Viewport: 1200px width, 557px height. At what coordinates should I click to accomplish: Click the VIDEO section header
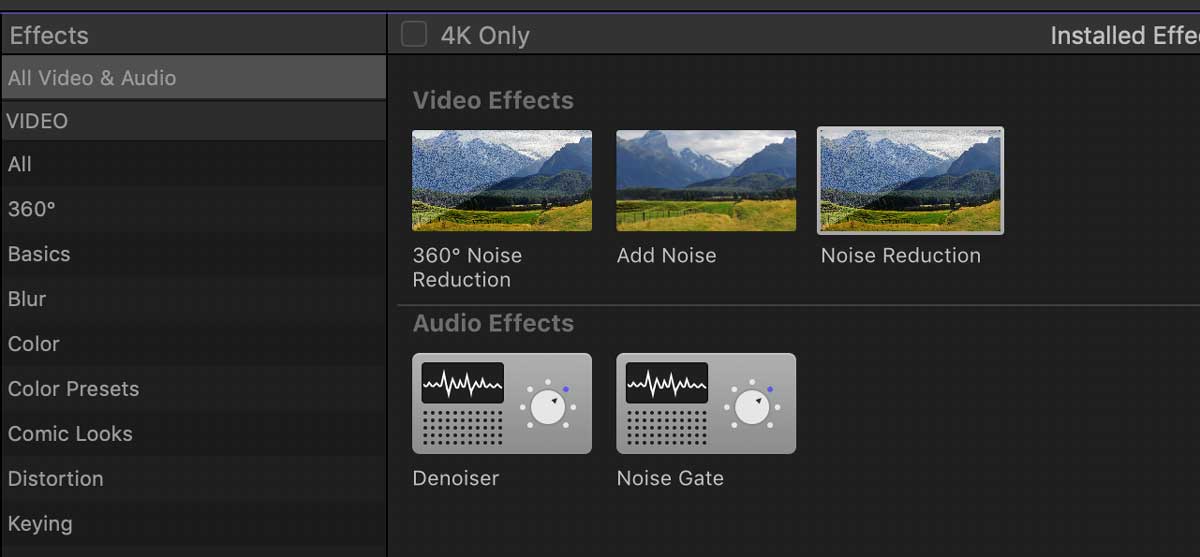click(x=193, y=121)
